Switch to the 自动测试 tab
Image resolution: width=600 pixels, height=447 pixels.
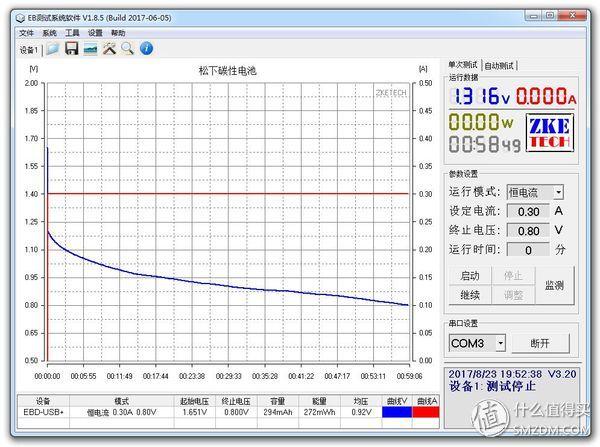tap(501, 65)
